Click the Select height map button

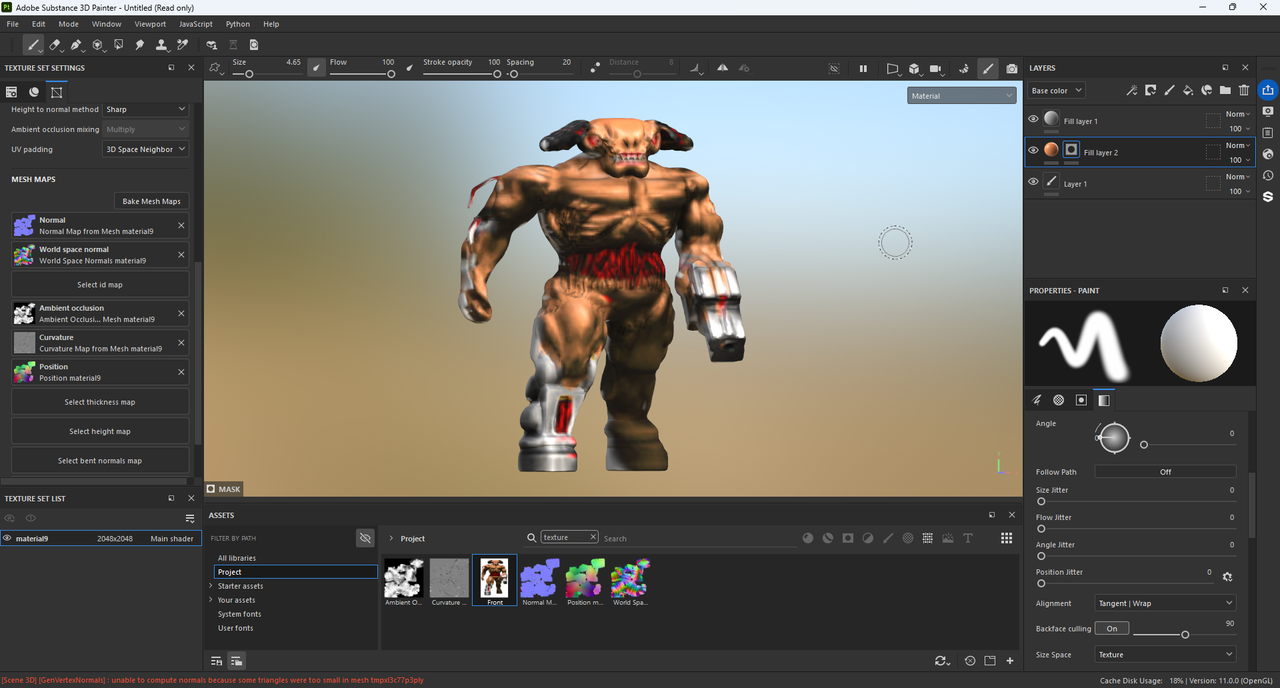100,431
